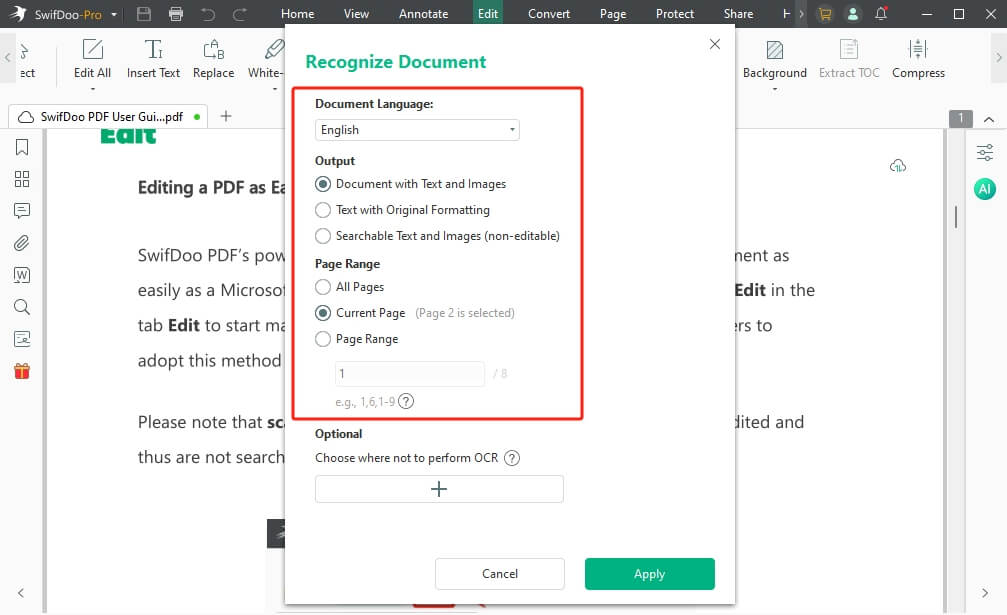Screen dimensions: 1007x615
Task: Choose All Pages radio button
Action: pyautogui.click(x=323, y=287)
